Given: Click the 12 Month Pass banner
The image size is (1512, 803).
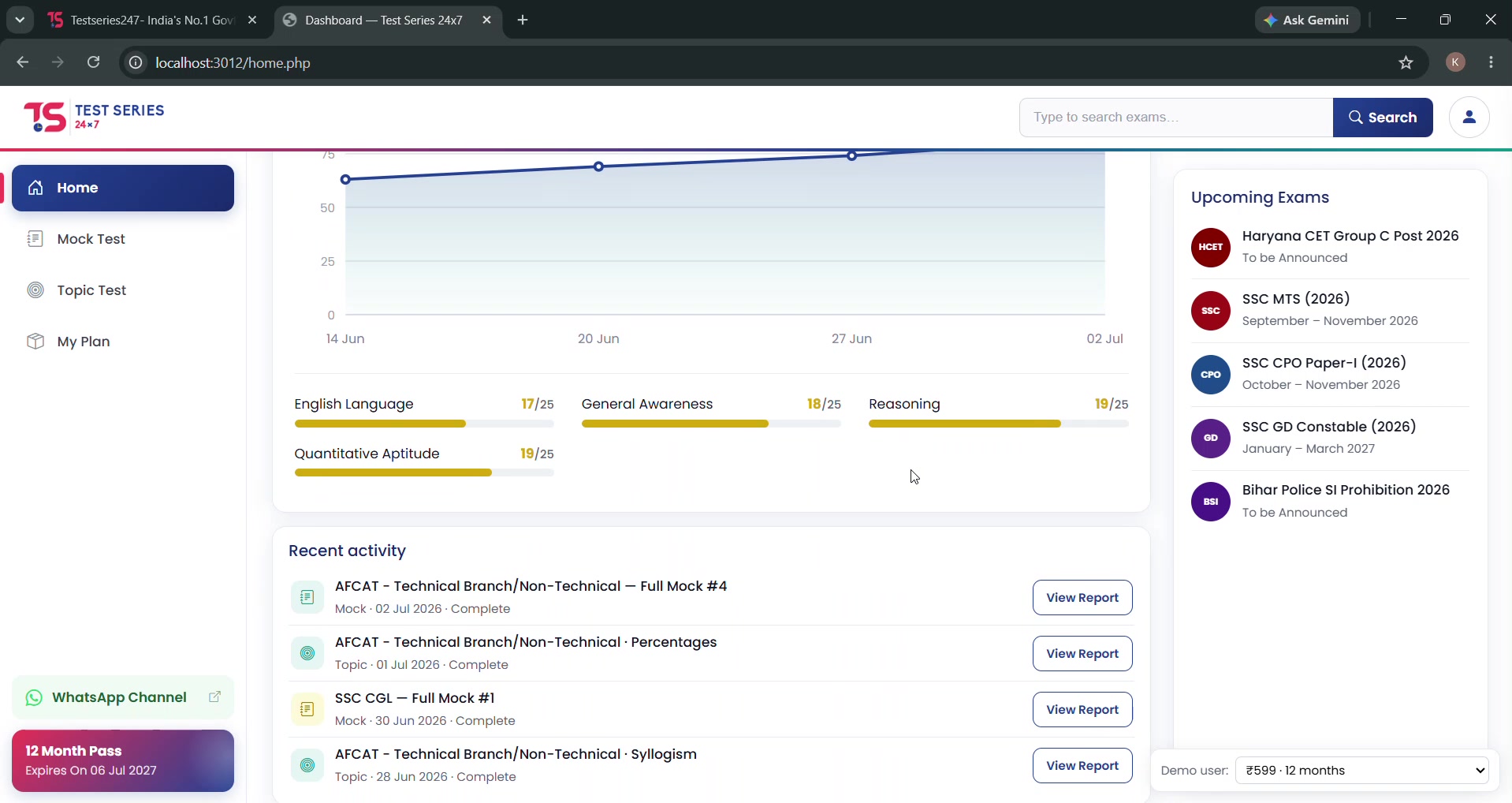Looking at the screenshot, I should click(x=123, y=760).
